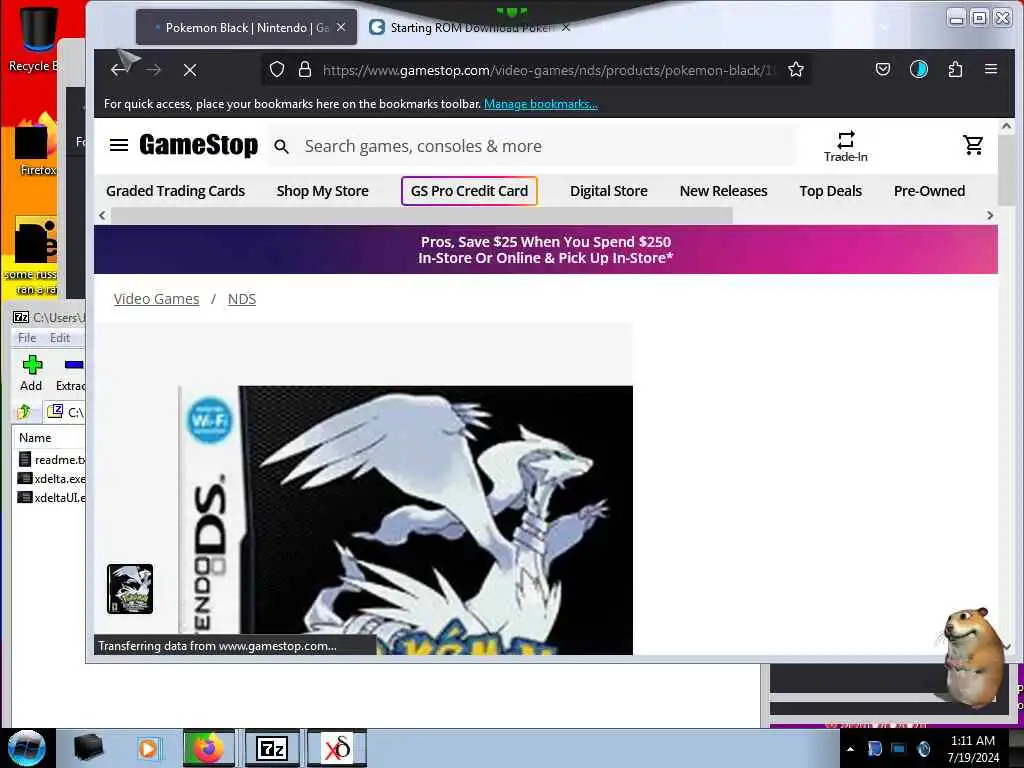Open the media player taskbar icon
The image size is (1024, 768).
[x=148, y=748]
